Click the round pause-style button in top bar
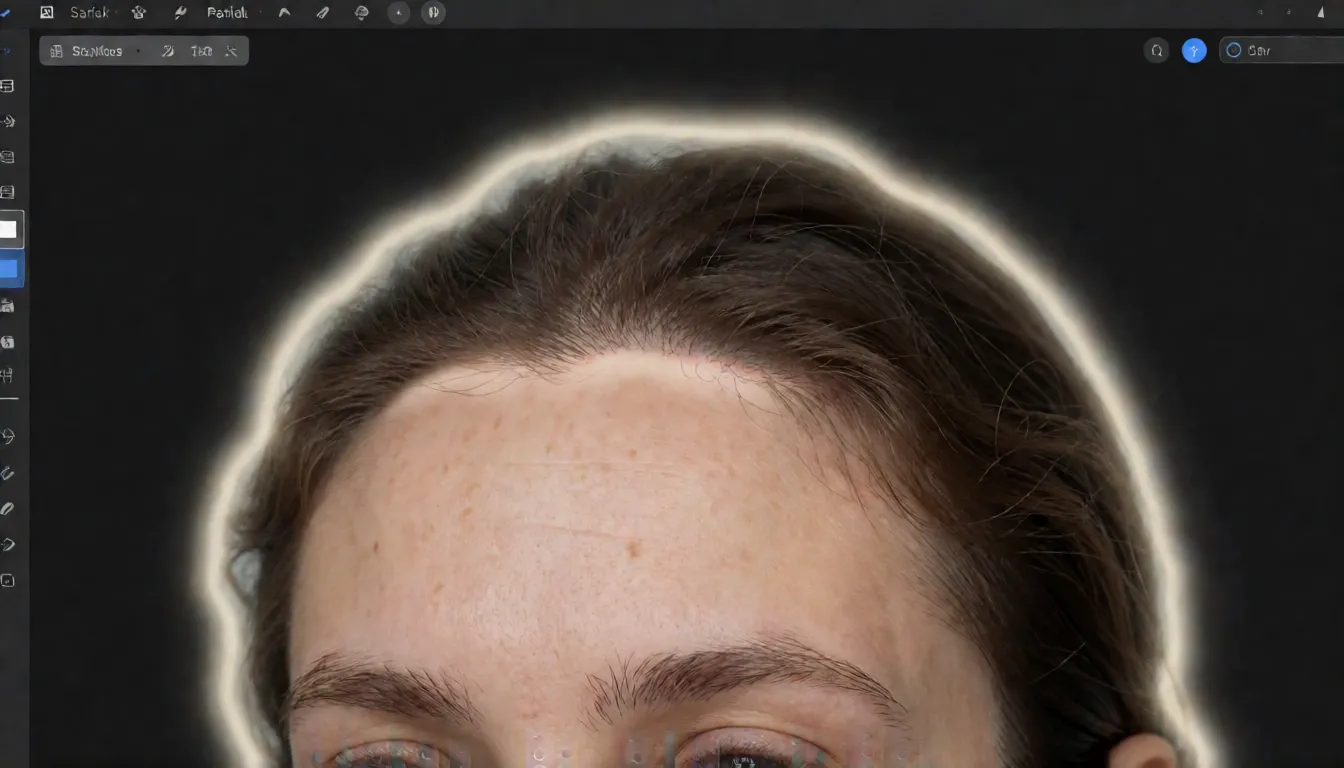 433,12
